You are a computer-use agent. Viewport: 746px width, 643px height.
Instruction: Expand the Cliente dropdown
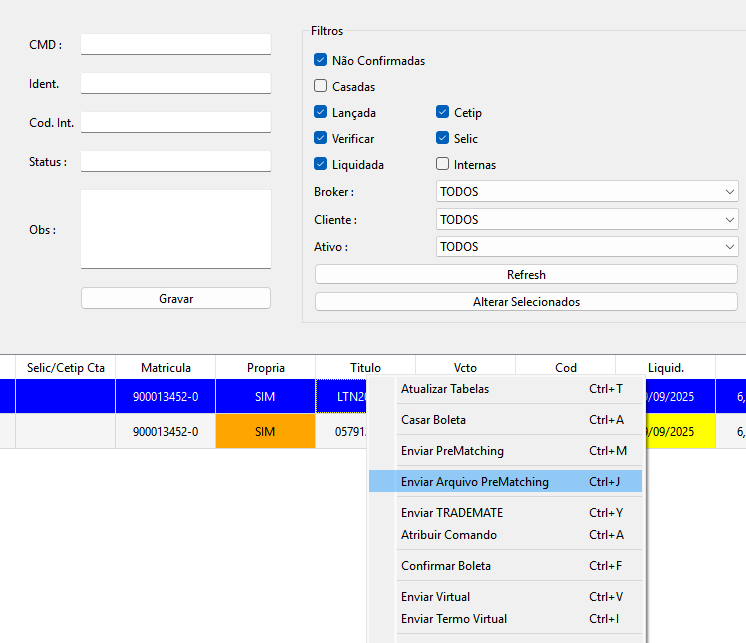587,220
